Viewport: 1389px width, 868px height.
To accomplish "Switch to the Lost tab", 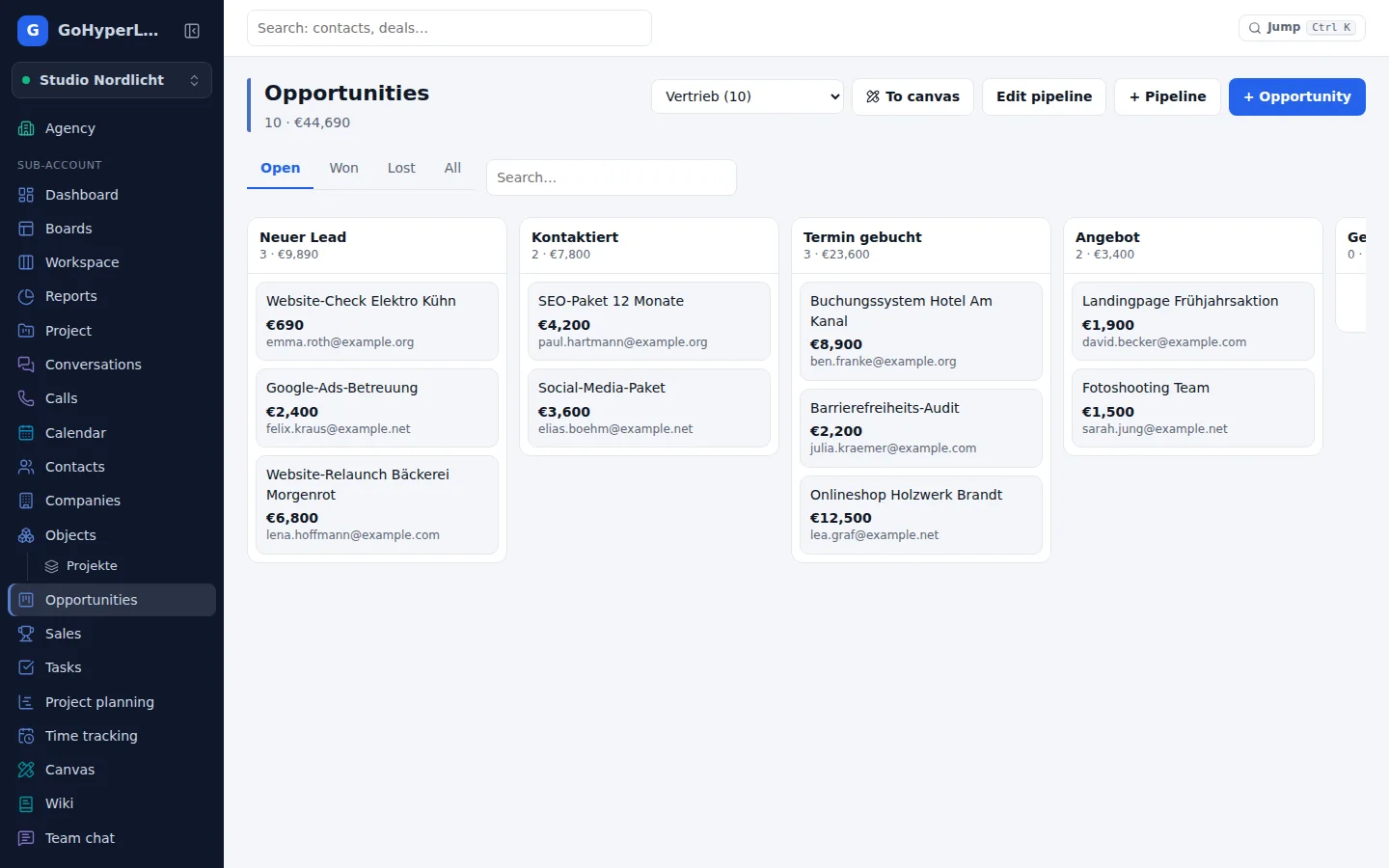I will coord(401,168).
